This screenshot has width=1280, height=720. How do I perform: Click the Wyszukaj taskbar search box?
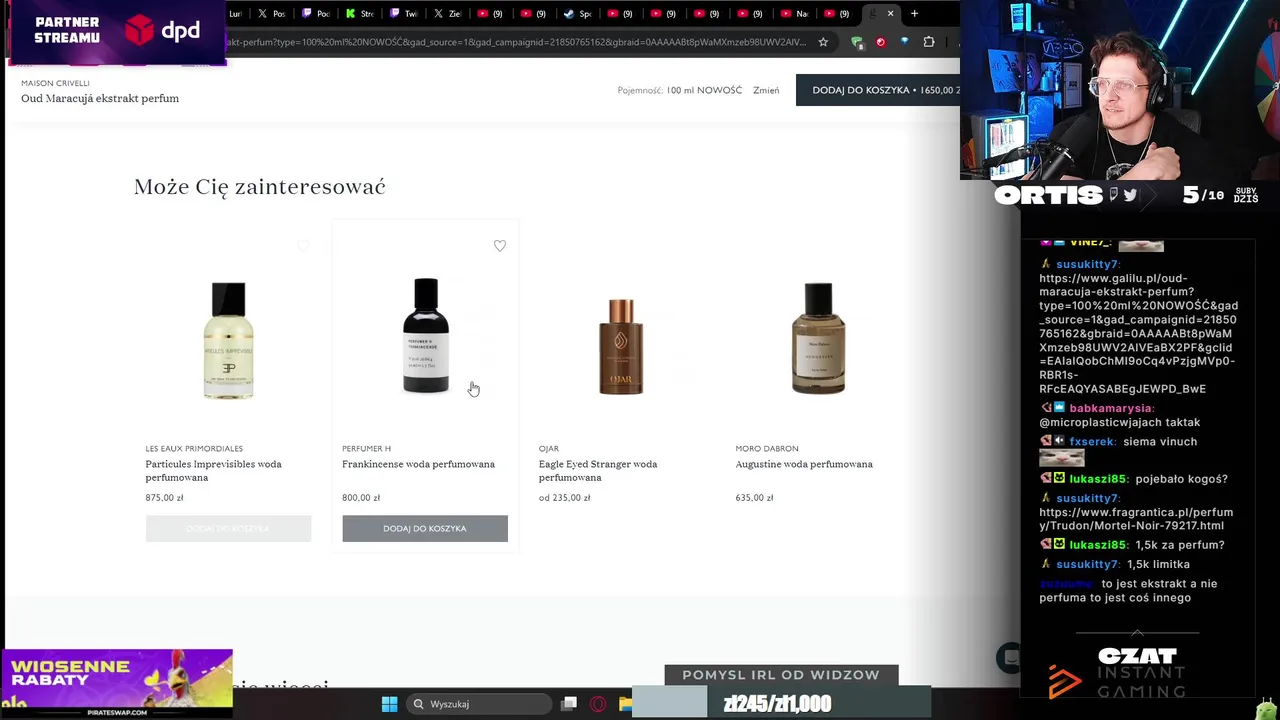click(478, 704)
